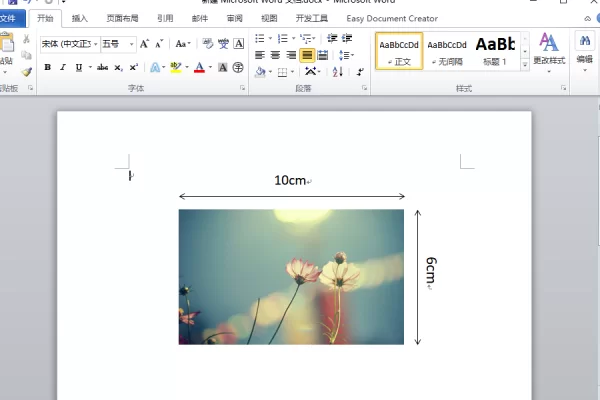Toggle subscript formatting
The height and width of the screenshot is (400, 600).
[x=118, y=68]
